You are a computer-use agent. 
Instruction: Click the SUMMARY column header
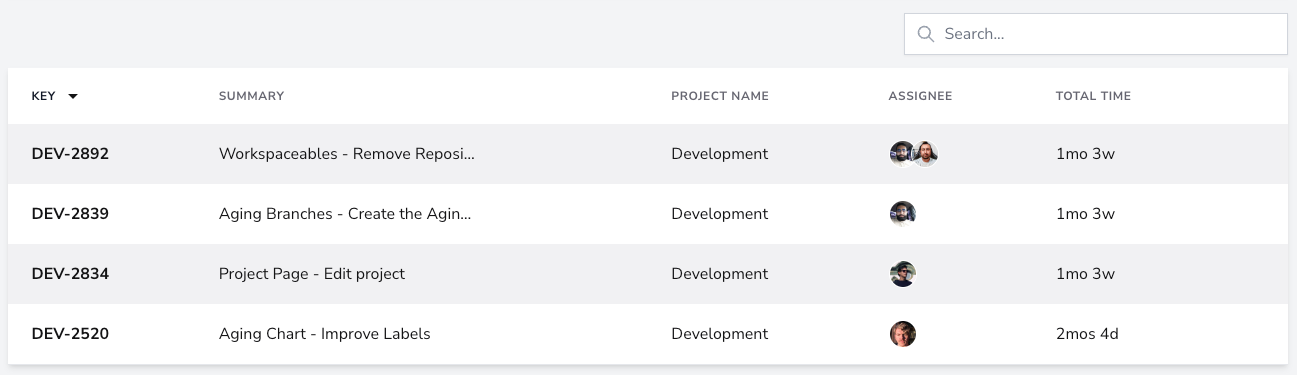(x=251, y=96)
